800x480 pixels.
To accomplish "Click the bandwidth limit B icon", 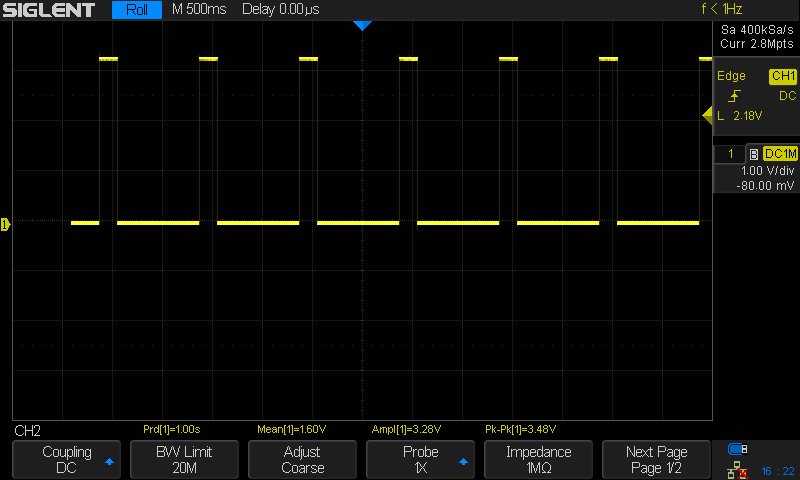I will pyautogui.click(x=754, y=154).
